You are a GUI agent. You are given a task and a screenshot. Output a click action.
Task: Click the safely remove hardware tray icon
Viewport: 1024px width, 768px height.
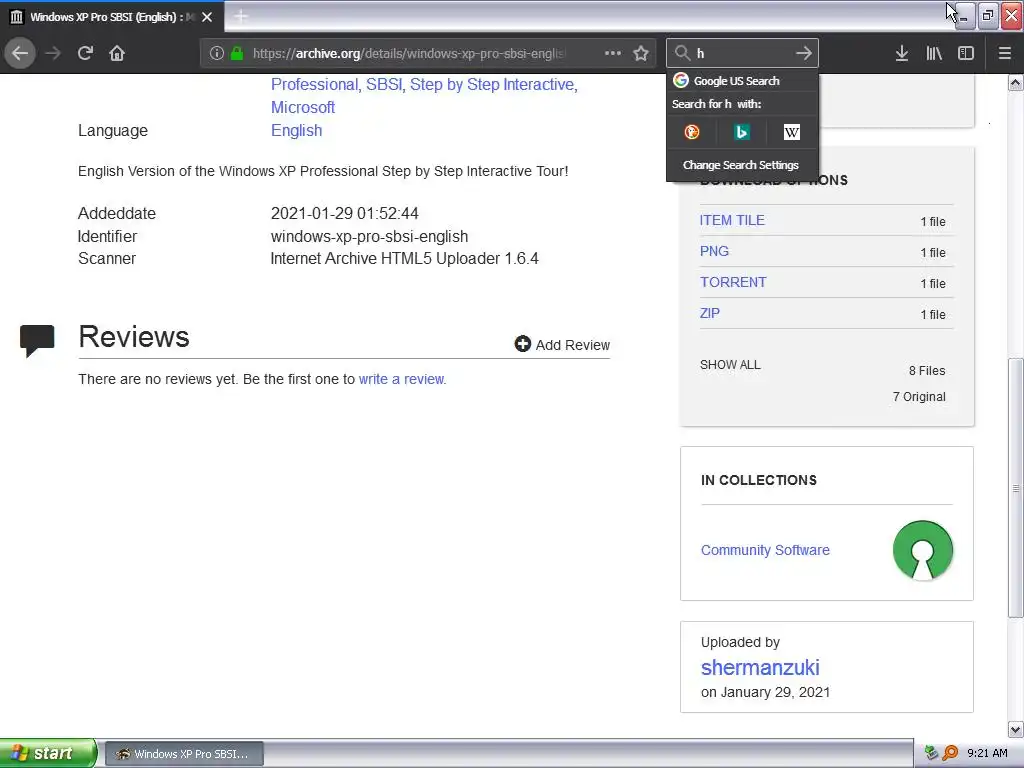coord(931,753)
